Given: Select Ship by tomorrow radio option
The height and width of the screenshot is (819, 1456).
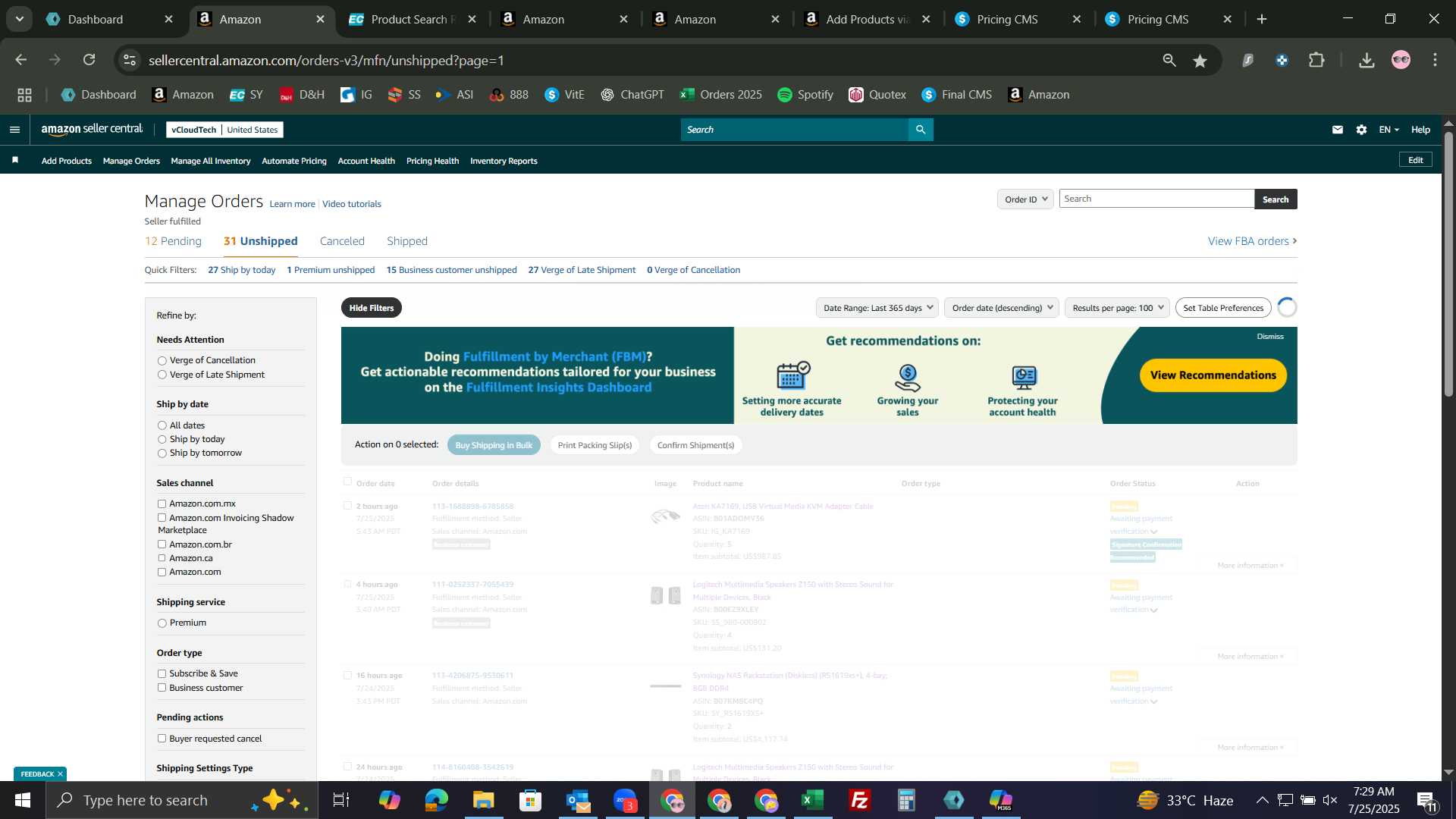Looking at the screenshot, I should click(x=162, y=453).
